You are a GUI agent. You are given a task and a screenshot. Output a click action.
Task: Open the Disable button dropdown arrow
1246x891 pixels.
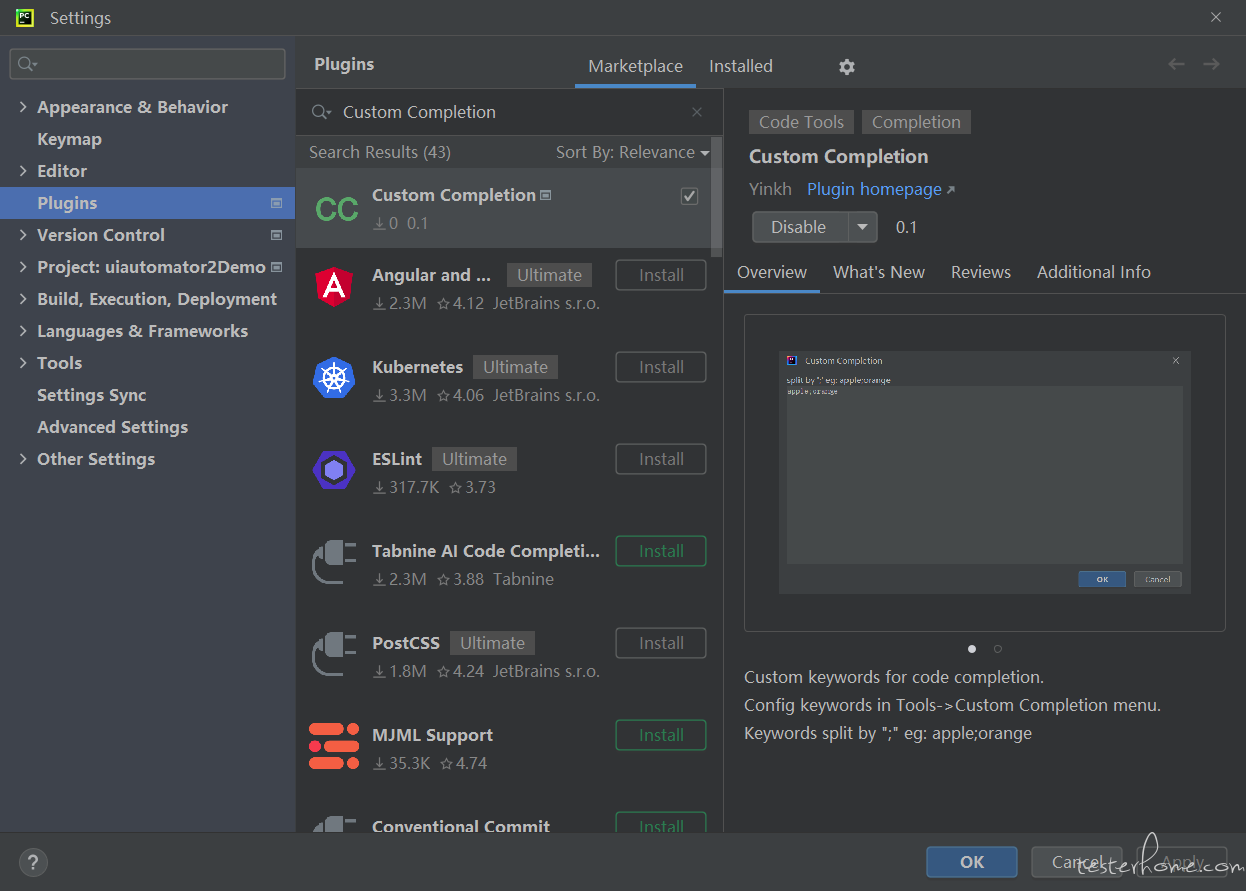[863, 227]
